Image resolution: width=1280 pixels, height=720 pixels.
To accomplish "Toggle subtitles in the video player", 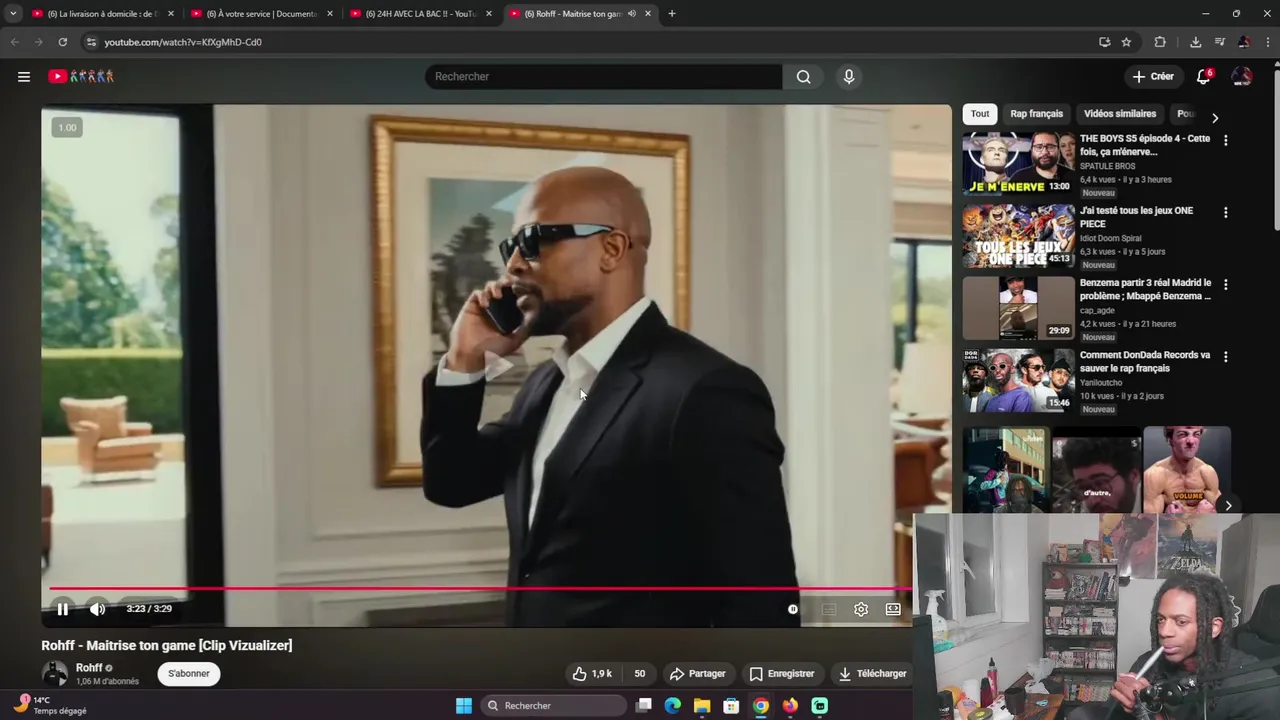I will [828, 609].
